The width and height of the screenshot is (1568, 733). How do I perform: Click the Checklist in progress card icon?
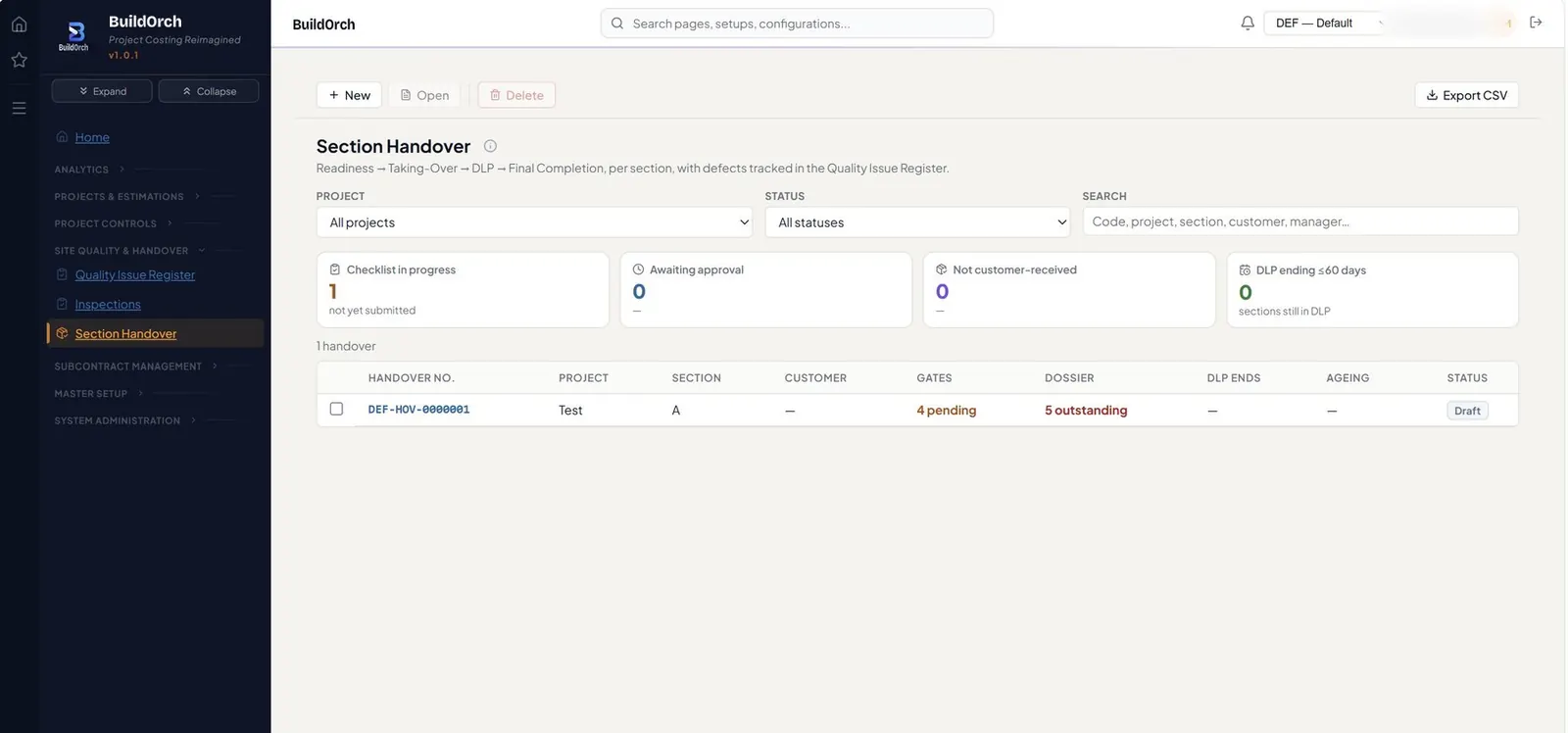click(335, 269)
